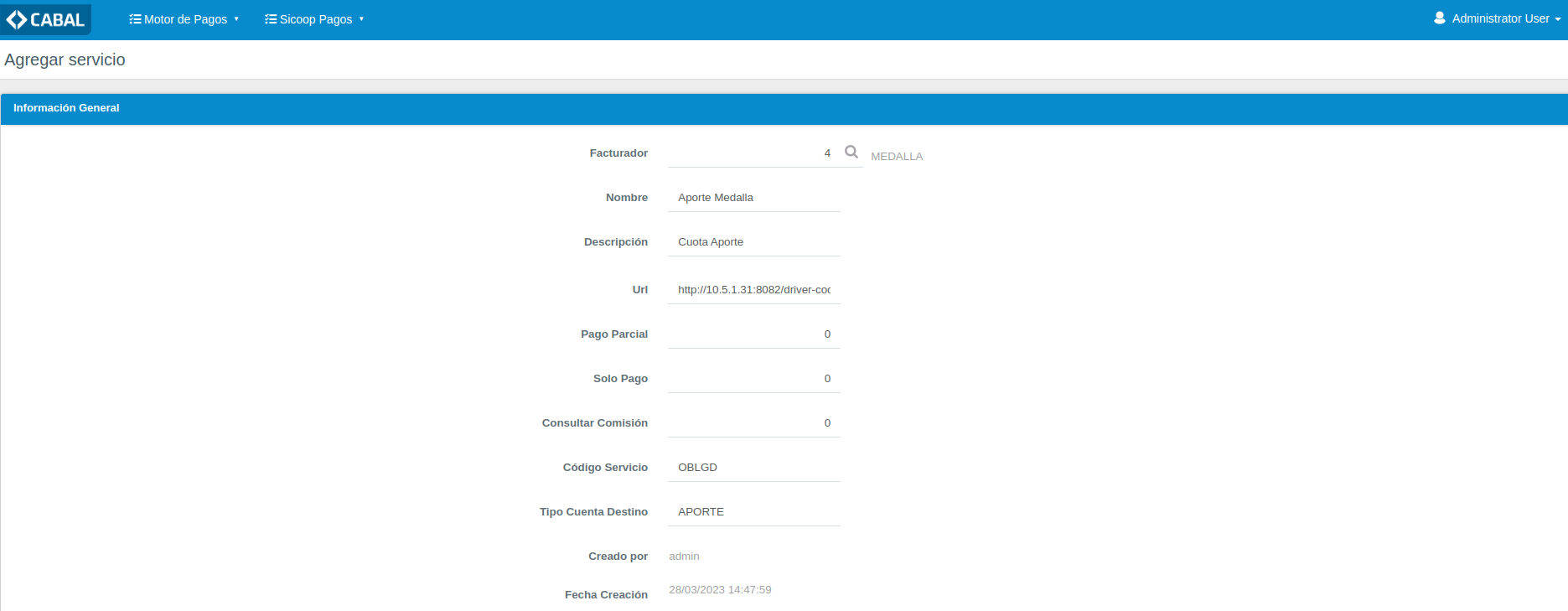This screenshot has width=1568, height=611.
Task: Click the Solo Pago input field
Action: pos(753,379)
